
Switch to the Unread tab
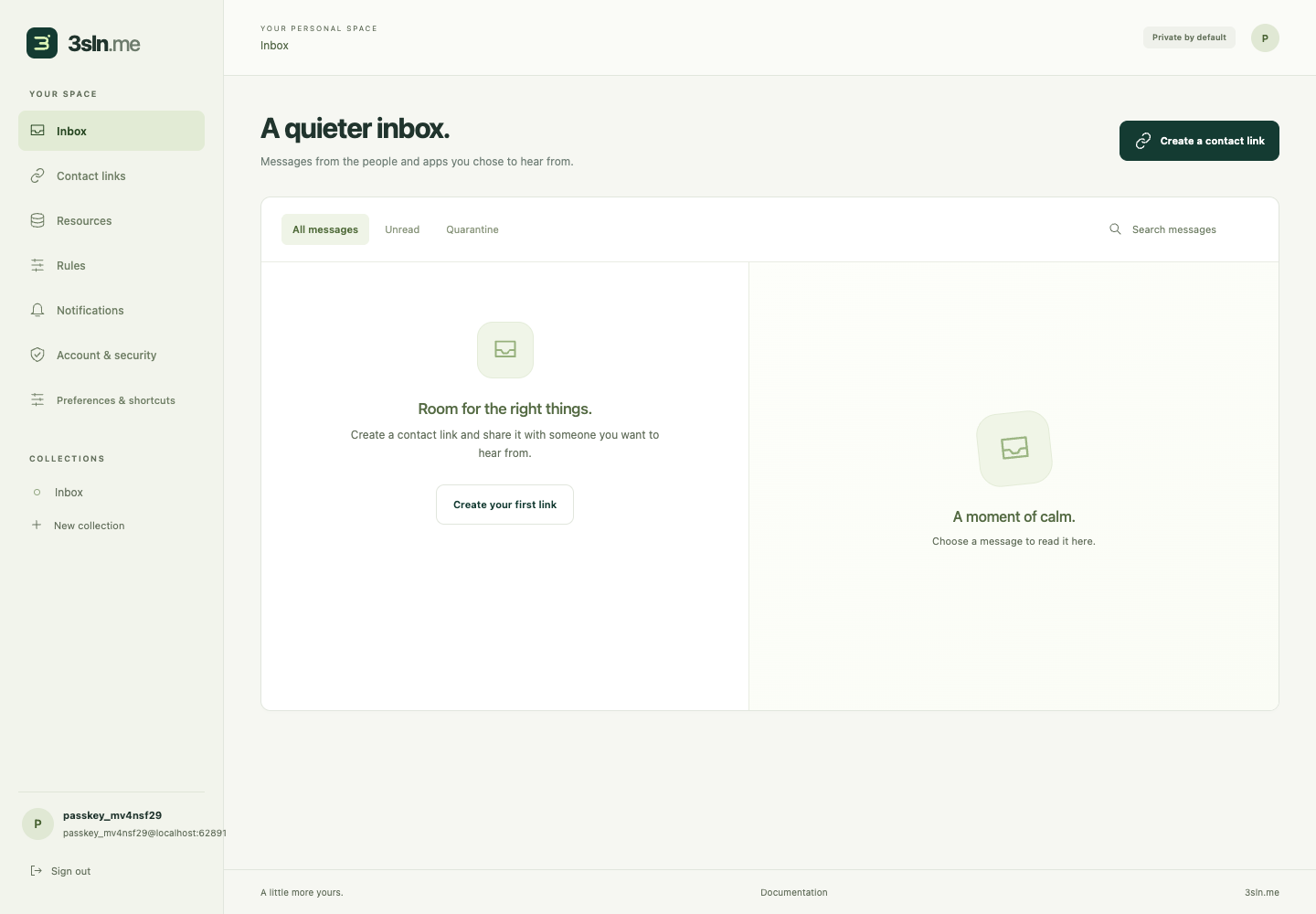click(x=402, y=229)
